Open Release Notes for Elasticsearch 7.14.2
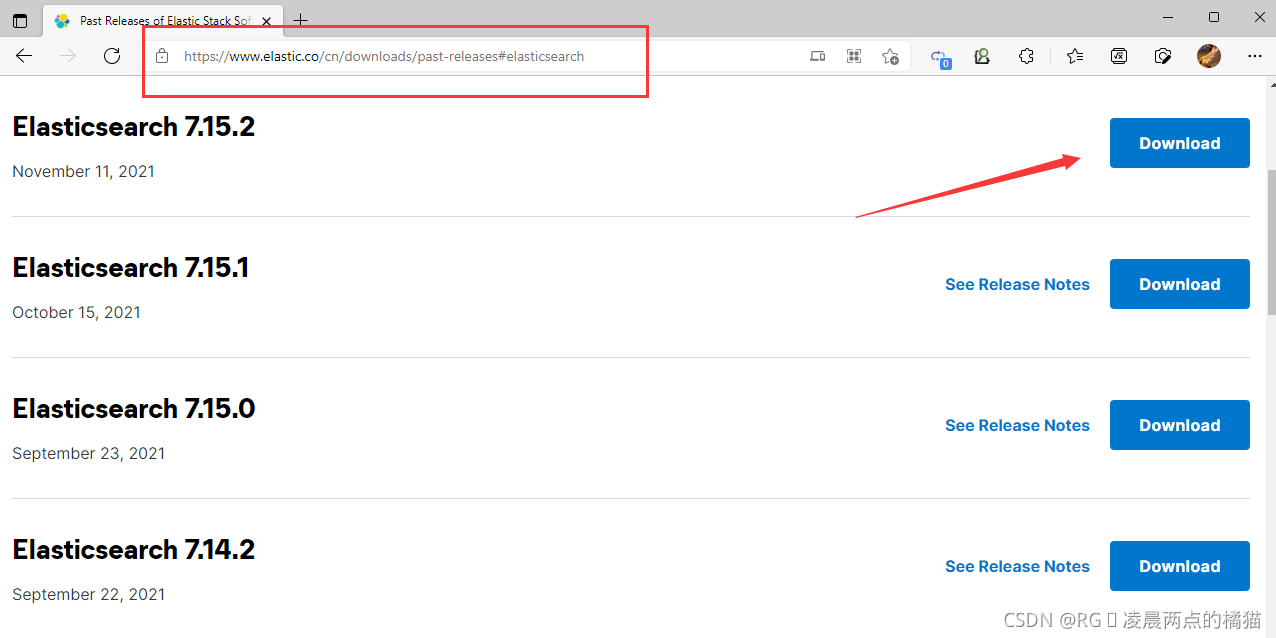Viewport: 1276px width, 638px height. tap(1017, 565)
